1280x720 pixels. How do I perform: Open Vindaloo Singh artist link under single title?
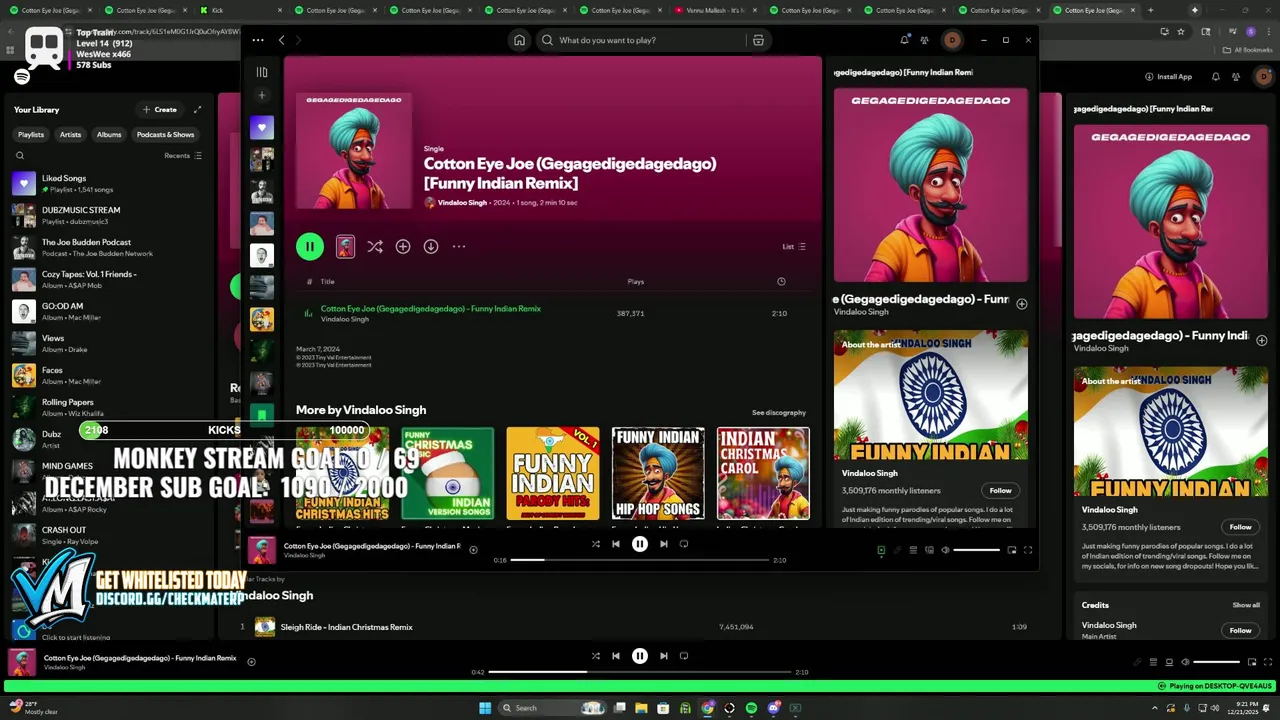(462, 203)
